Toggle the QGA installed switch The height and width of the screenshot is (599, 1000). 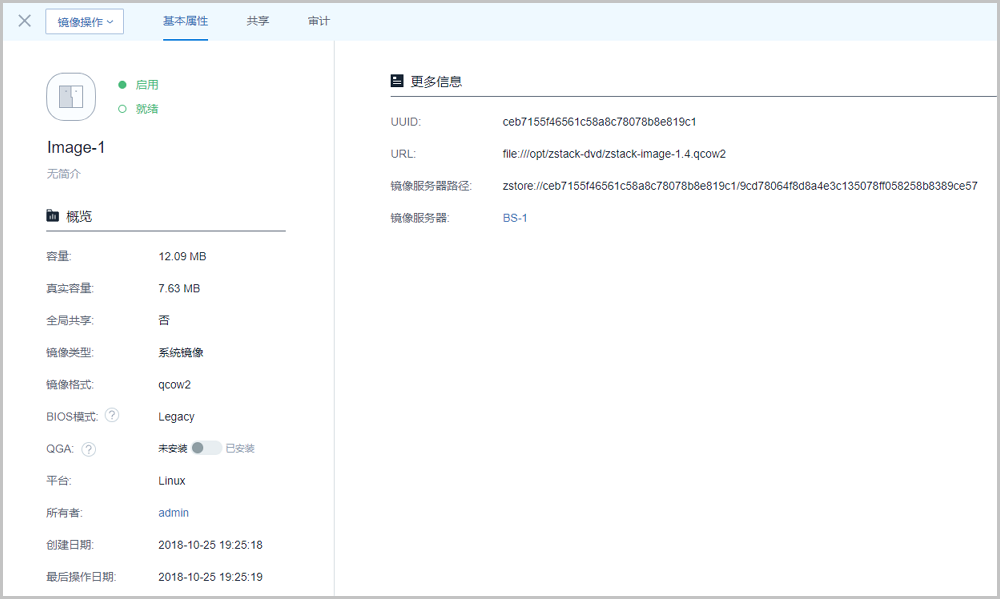[x=207, y=448]
